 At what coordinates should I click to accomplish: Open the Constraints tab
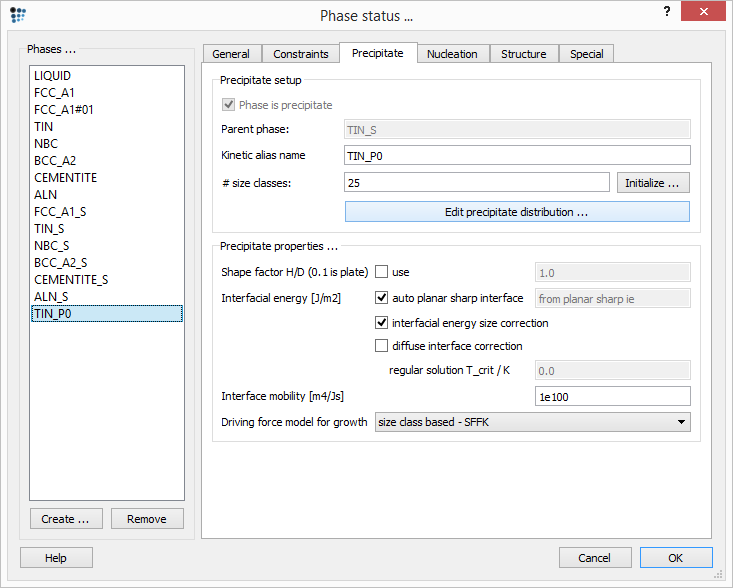(x=301, y=54)
